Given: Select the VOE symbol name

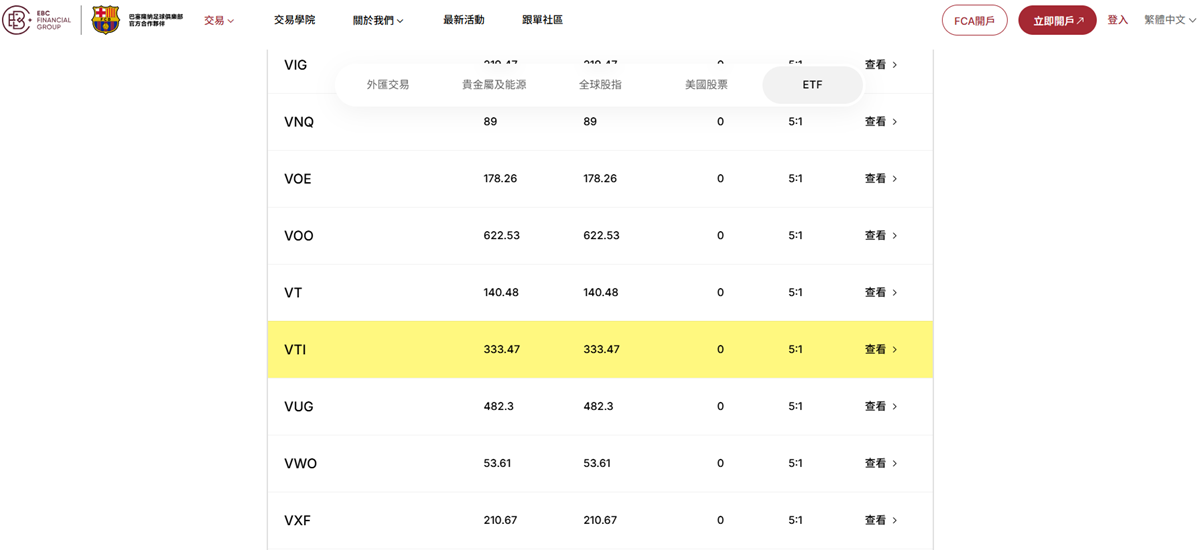Looking at the screenshot, I should 298,179.
